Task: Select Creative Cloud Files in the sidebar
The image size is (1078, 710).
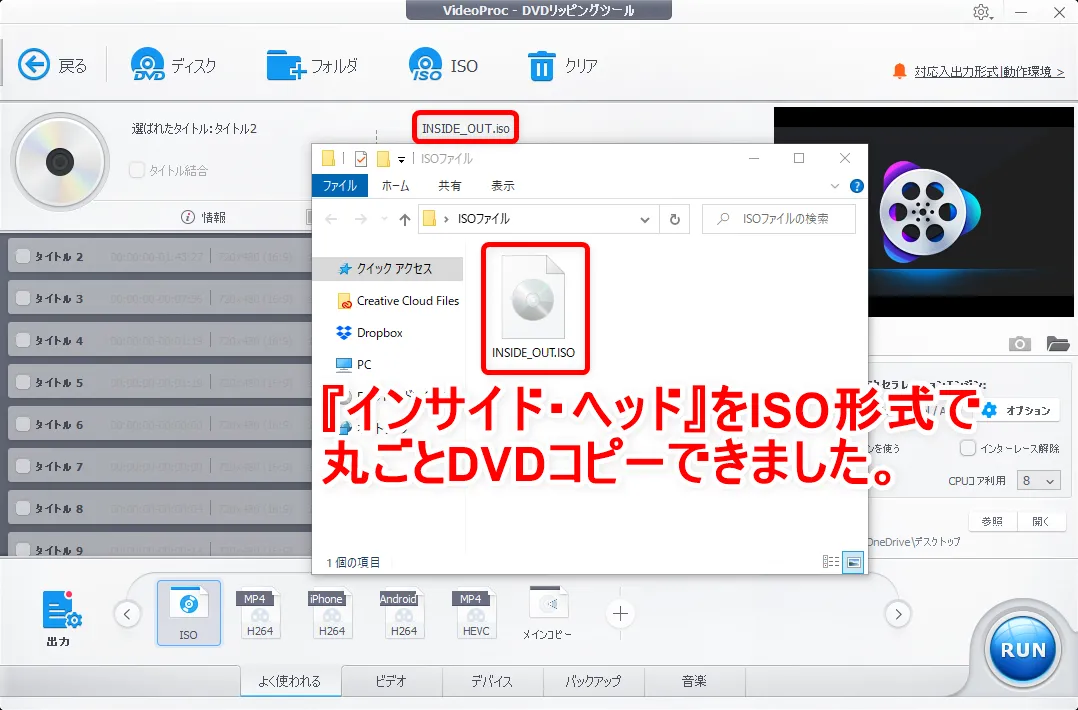Action: [399, 300]
